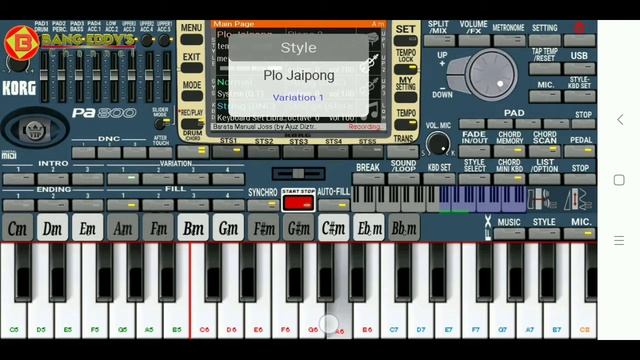Turn the tempo UP/DOWN dial
The width and height of the screenshot is (640, 360).
point(491,75)
